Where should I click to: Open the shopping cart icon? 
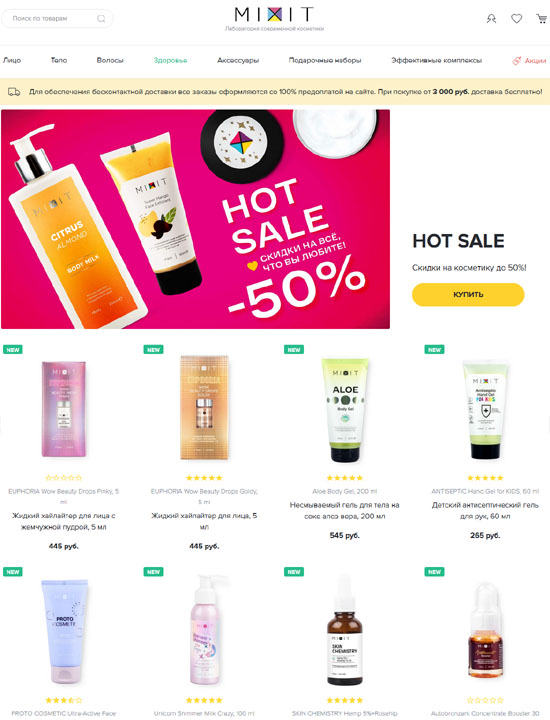click(541, 18)
